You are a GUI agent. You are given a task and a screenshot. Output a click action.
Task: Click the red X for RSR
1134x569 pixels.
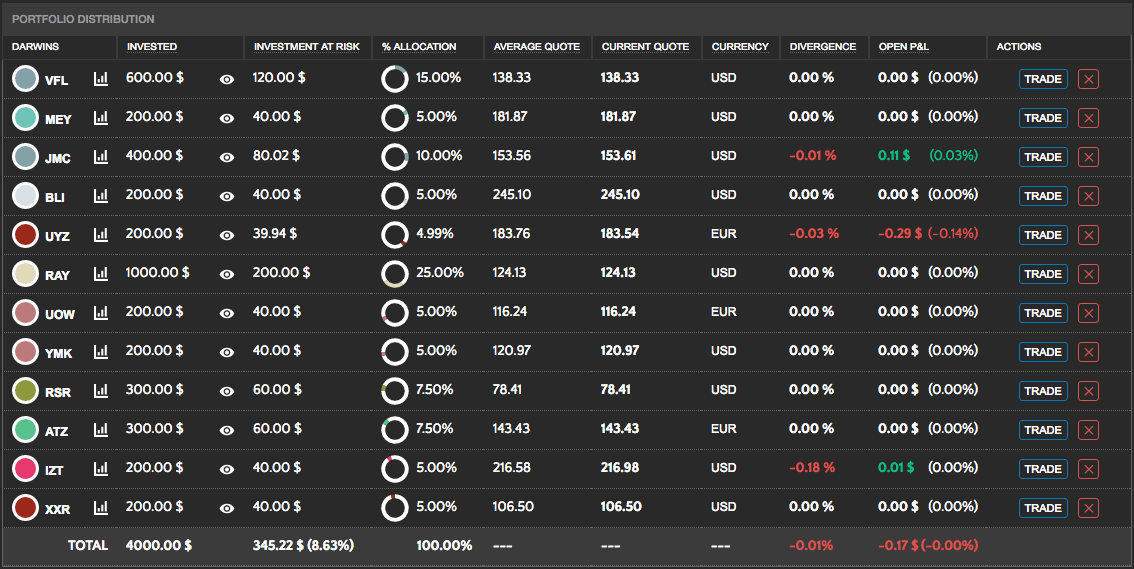coord(1088,391)
